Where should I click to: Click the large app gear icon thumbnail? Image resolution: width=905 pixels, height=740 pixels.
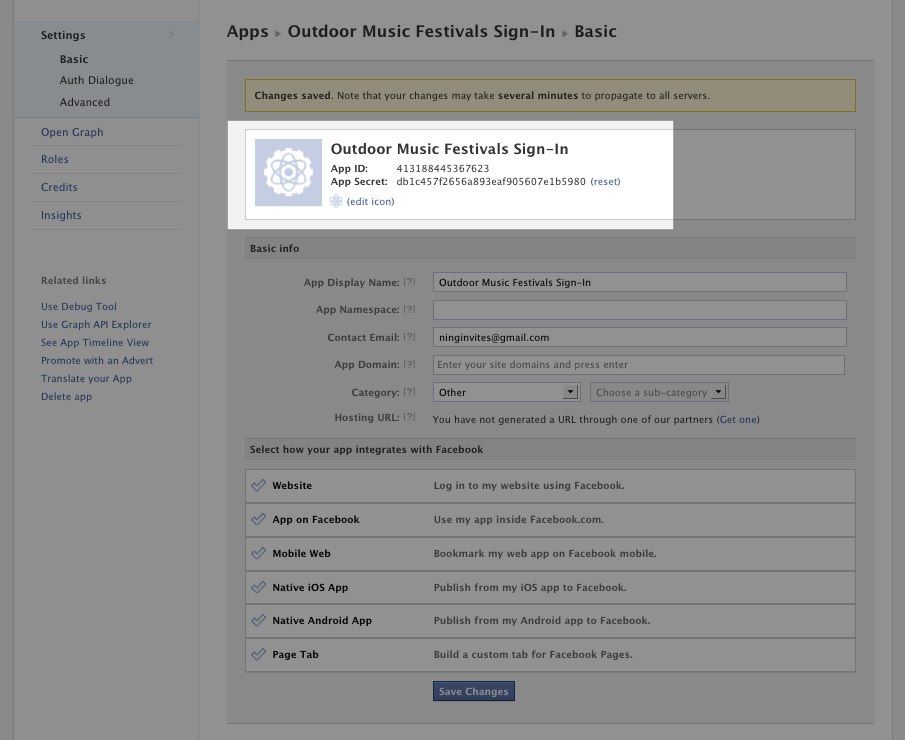[288, 172]
